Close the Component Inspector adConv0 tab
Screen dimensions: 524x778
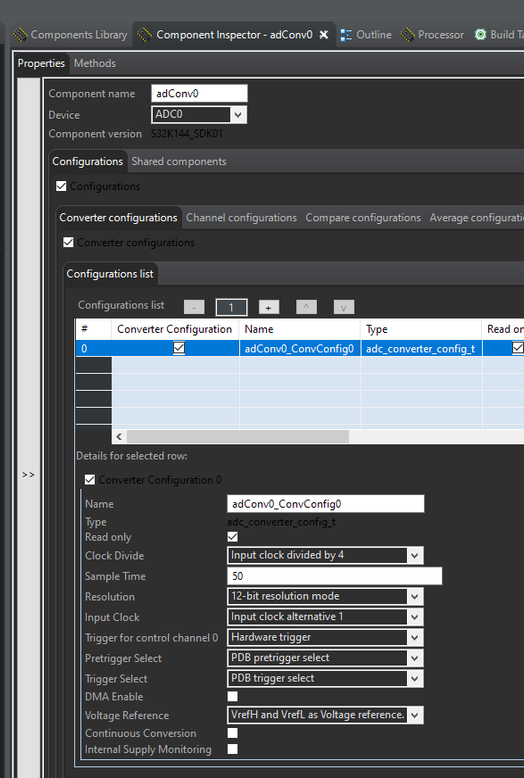[324, 35]
